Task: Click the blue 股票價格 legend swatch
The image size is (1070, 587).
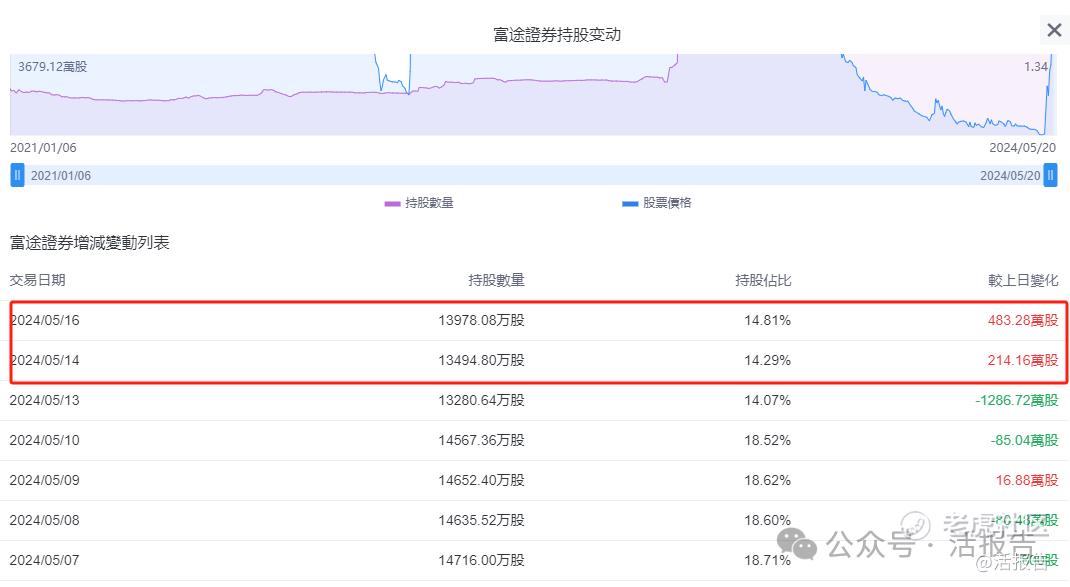Action: 630,203
